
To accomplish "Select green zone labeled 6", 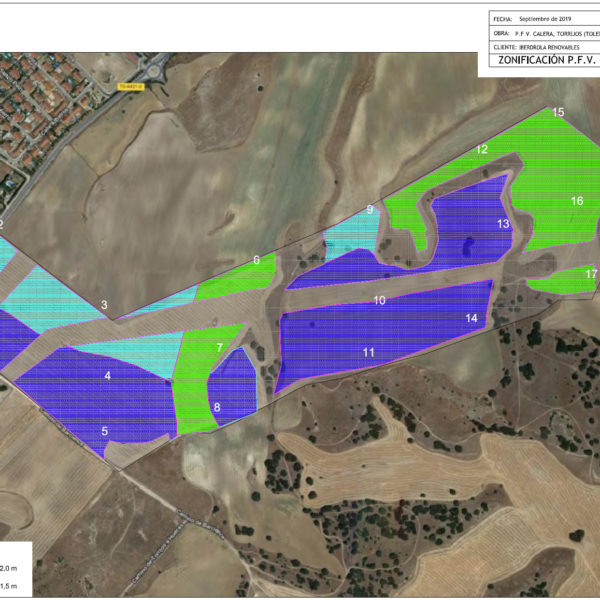I will (256, 260).
